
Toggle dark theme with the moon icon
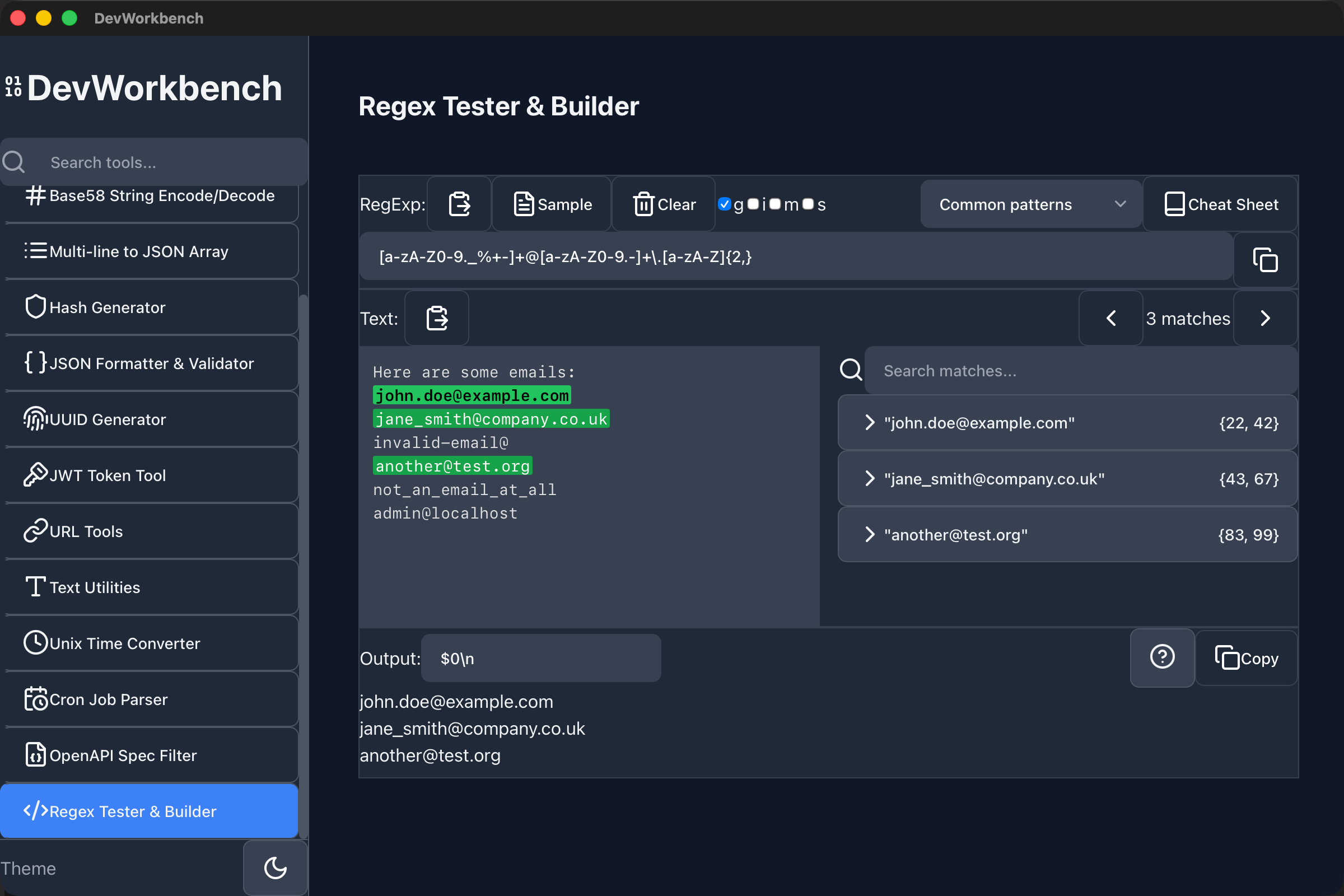tap(275, 868)
